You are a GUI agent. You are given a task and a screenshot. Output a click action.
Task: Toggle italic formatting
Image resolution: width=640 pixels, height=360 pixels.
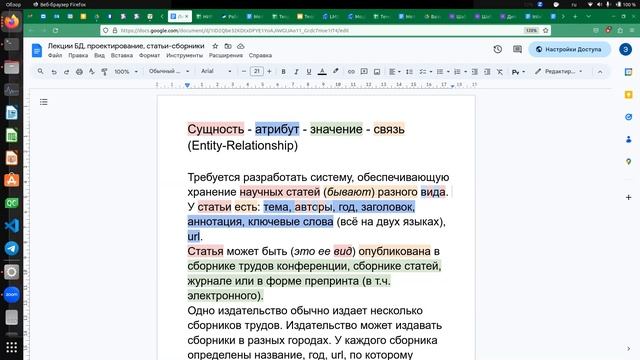click(x=296, y=71)
